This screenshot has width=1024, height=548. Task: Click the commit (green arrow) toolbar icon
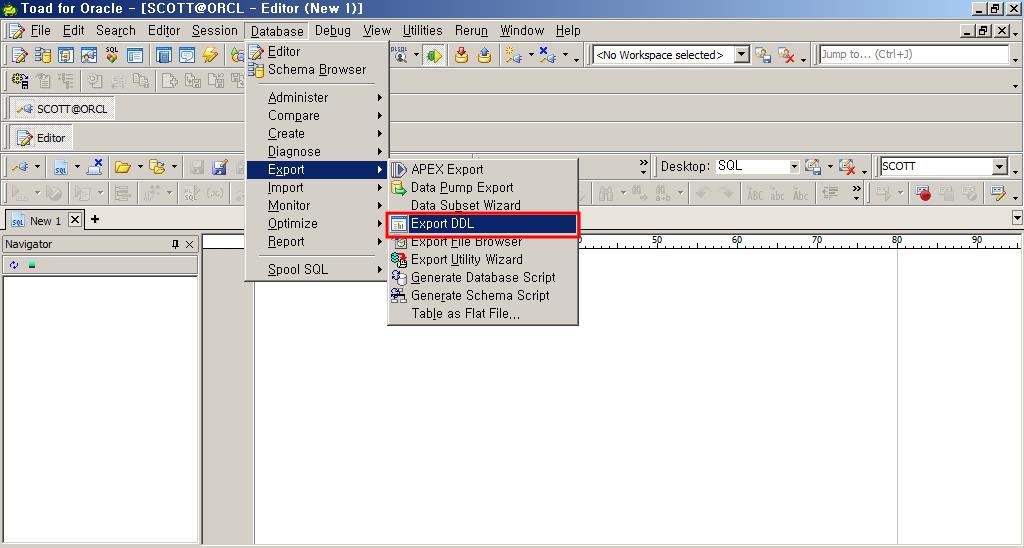tap(433, 56)
